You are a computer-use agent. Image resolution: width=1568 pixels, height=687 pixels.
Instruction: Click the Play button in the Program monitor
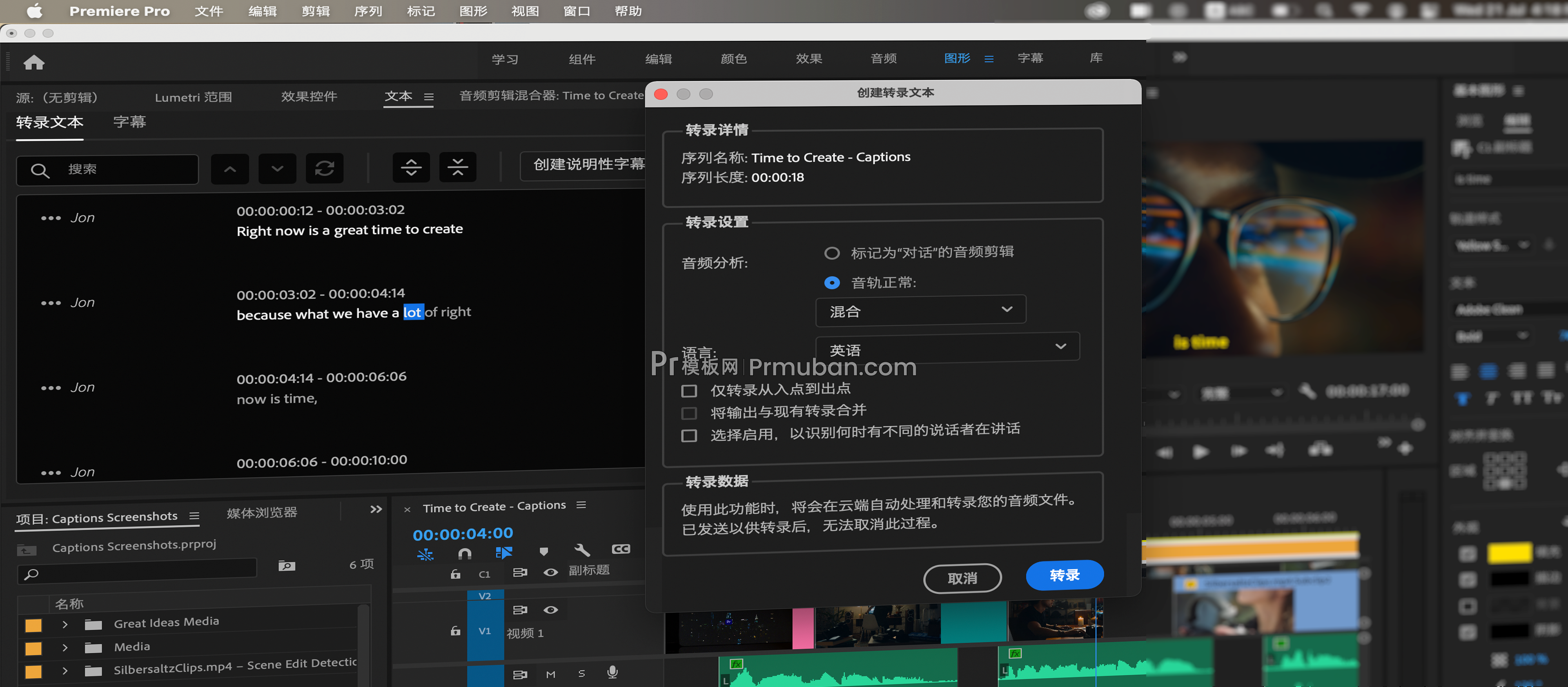coord(1200,452)
